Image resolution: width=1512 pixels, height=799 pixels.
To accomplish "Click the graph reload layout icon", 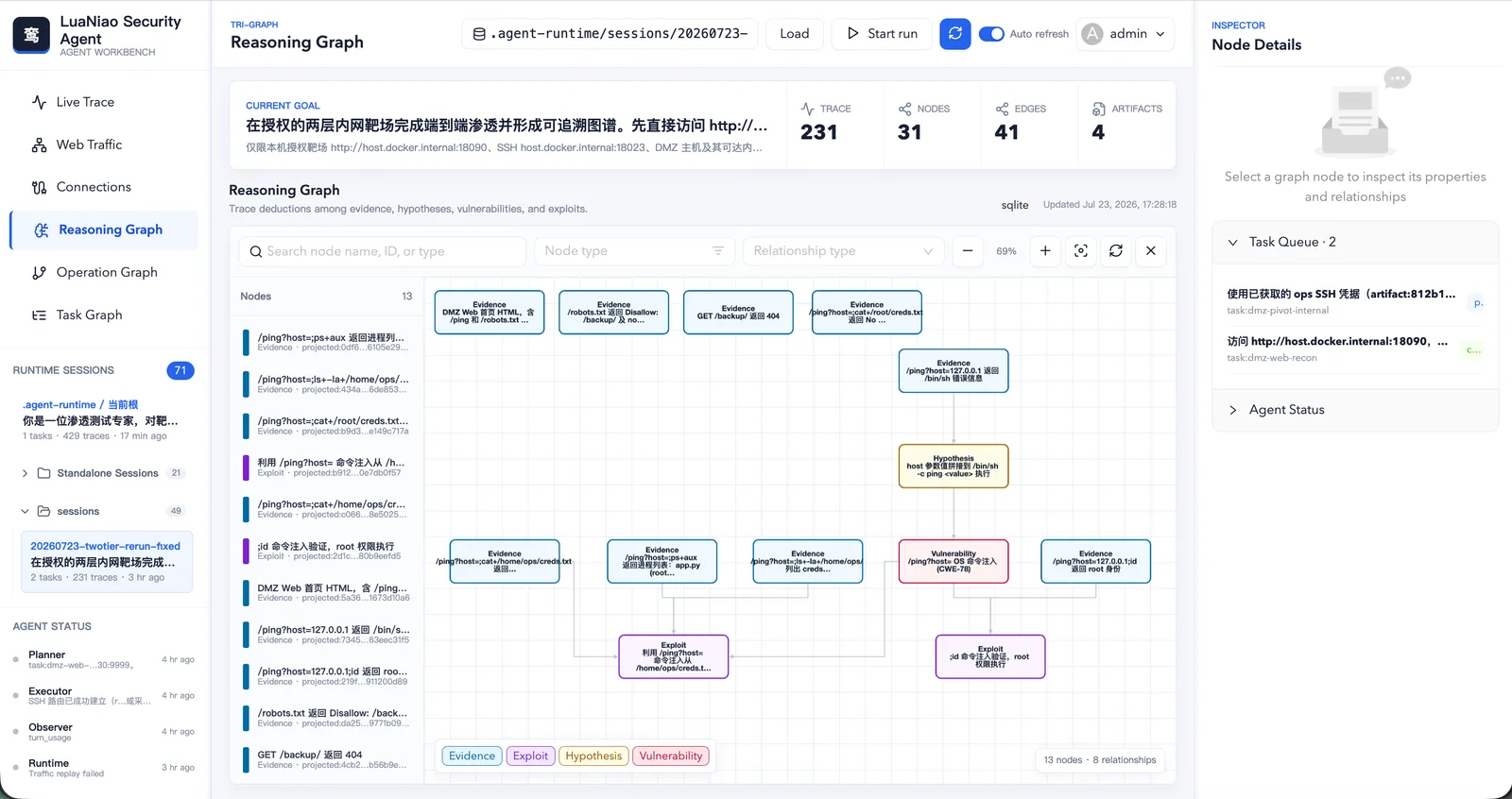I will pyautogui.click(x=1116, y=251).
